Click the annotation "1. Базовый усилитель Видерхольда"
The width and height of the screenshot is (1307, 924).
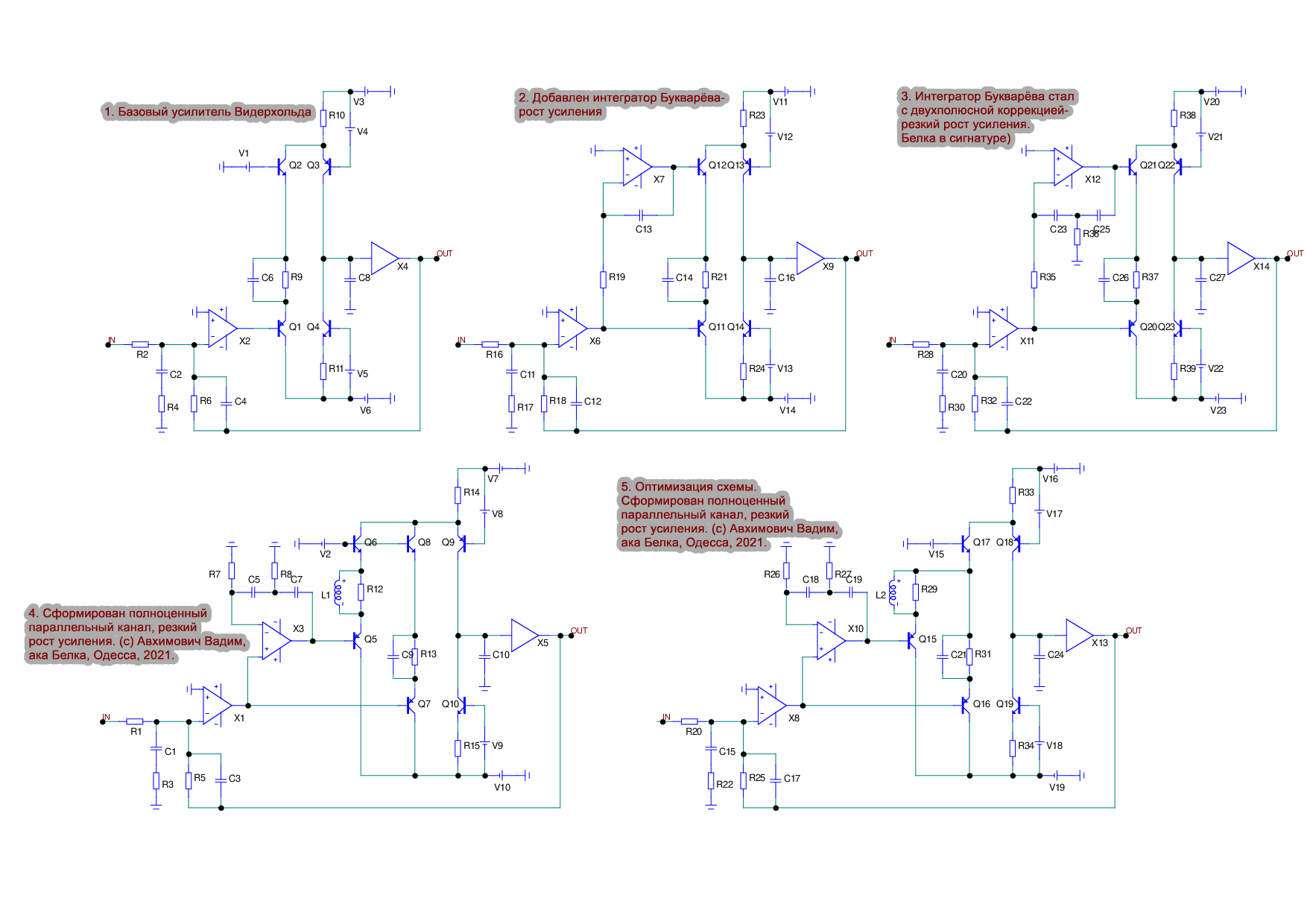click(x=207, y=112)
